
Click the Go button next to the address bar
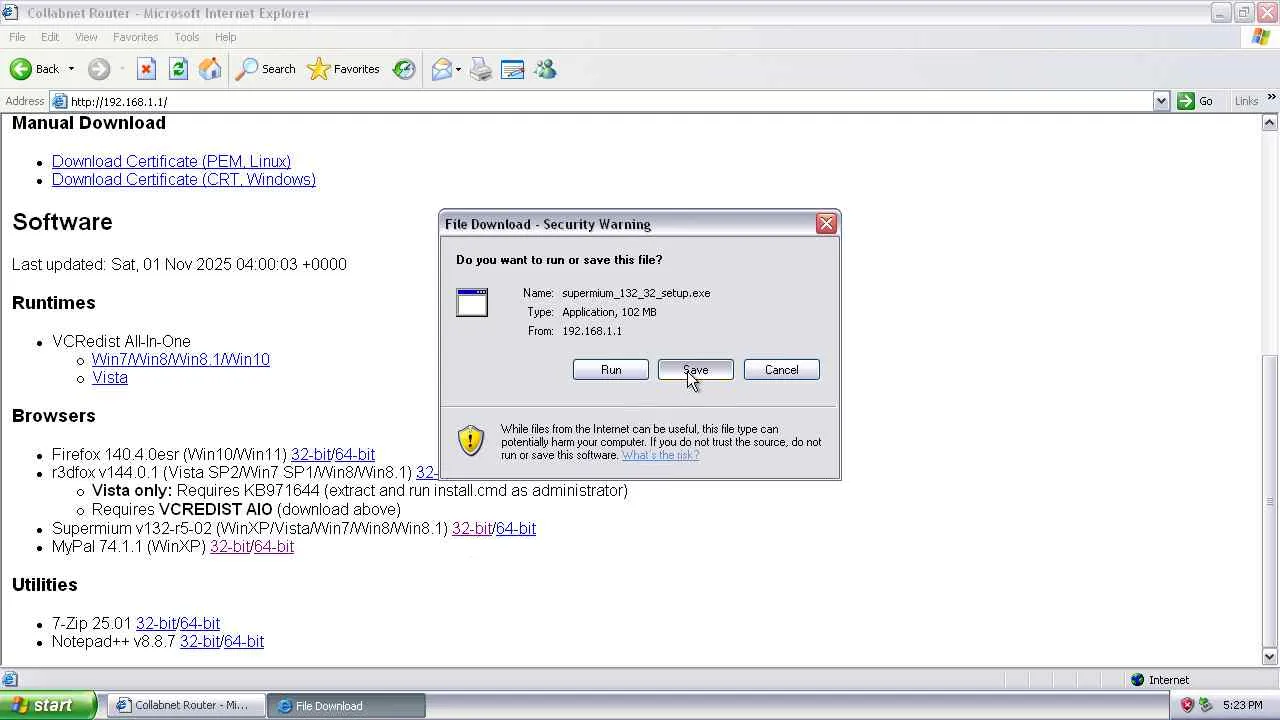click(x=1197, y=101)
